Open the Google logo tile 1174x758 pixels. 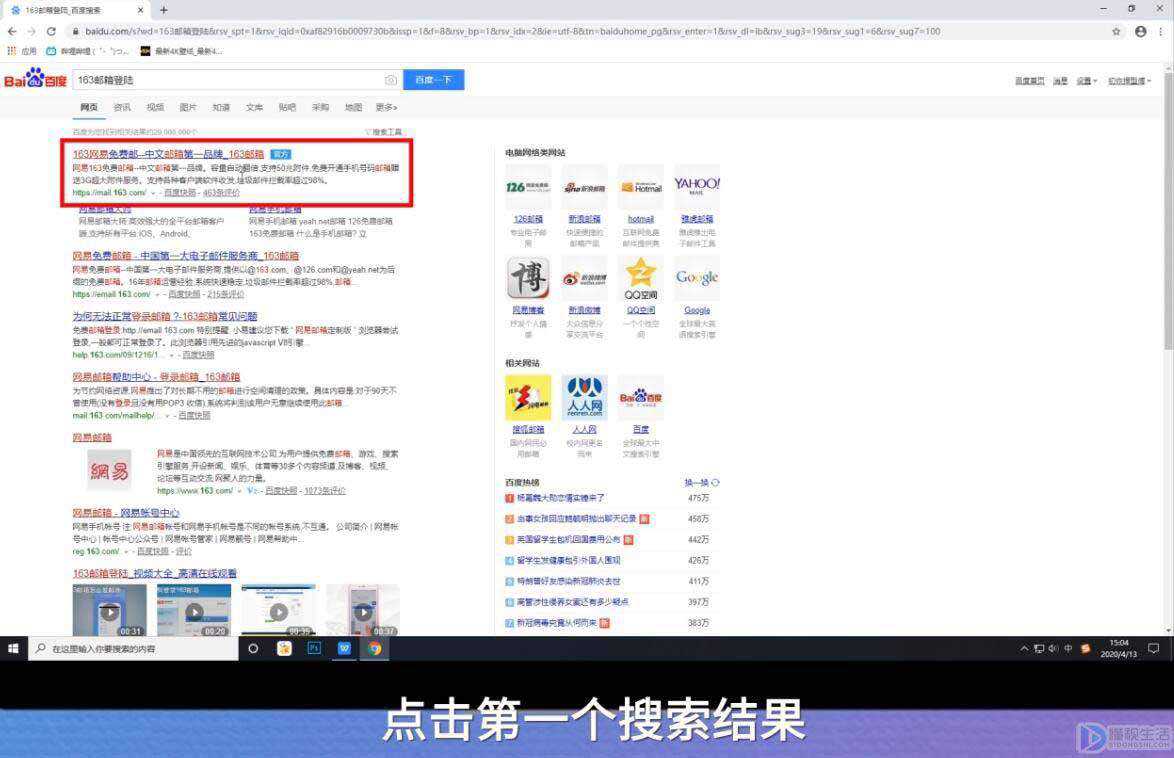(x=697, y=278)
